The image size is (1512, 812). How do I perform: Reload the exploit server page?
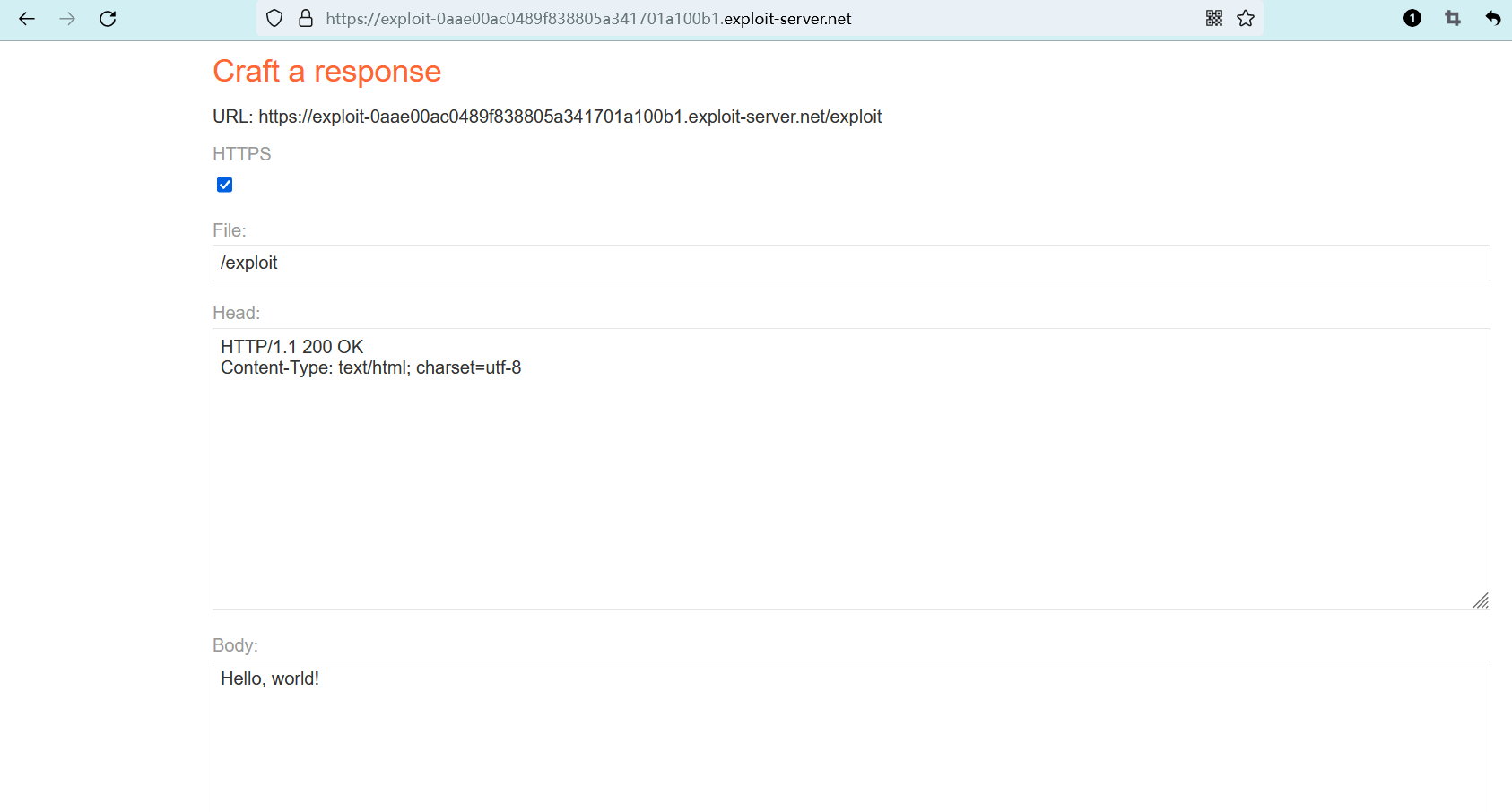(x=108, y=19)
